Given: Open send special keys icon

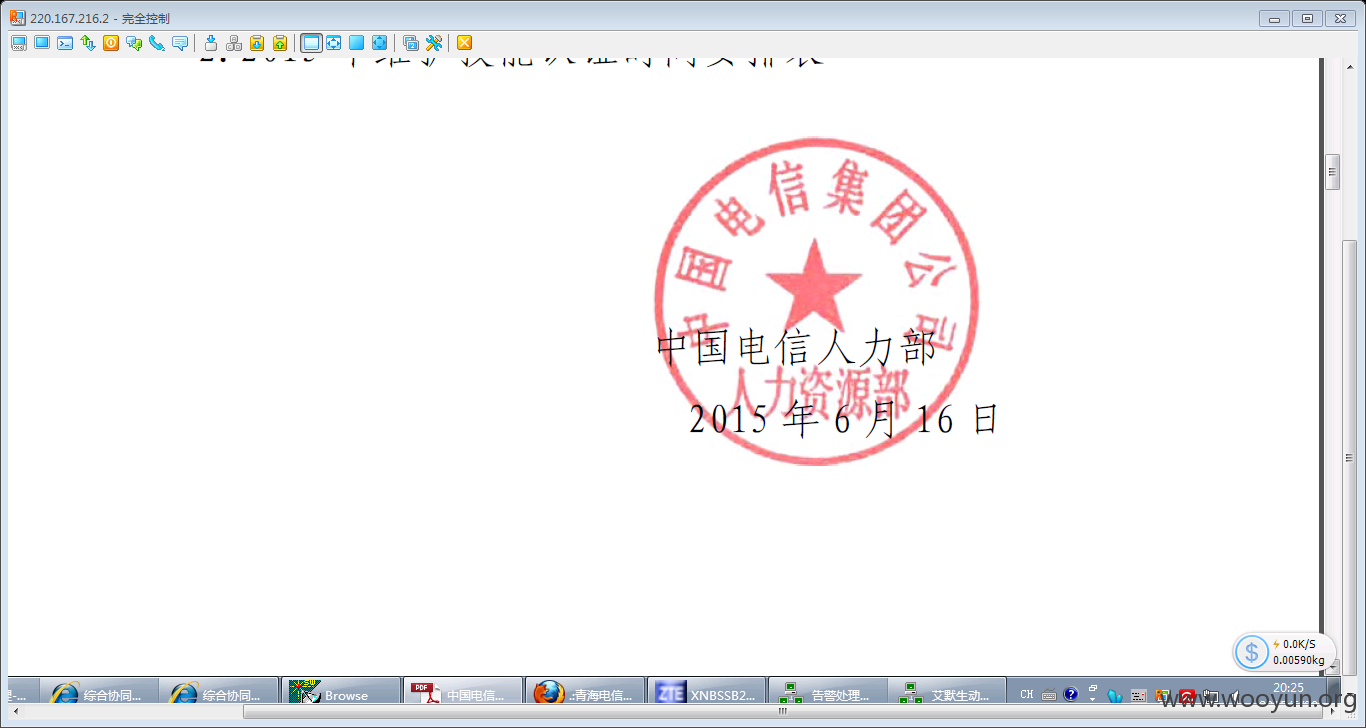Looking at the screenshot, I should tap(234, 43).
